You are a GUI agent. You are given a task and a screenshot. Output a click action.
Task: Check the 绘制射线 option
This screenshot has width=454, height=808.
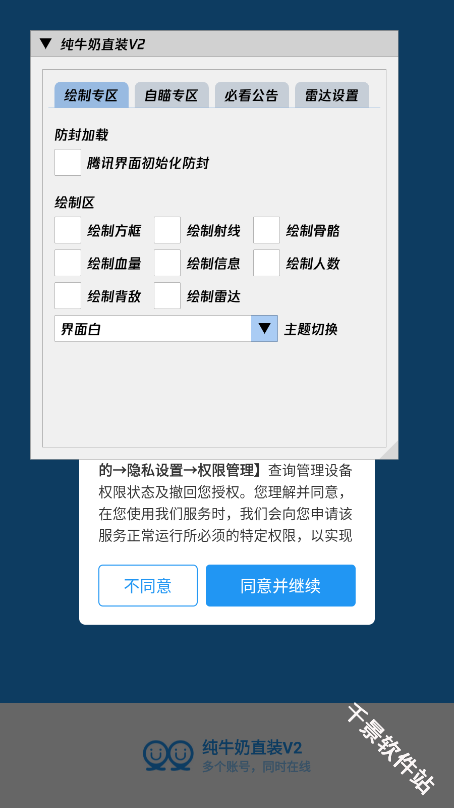167,230
